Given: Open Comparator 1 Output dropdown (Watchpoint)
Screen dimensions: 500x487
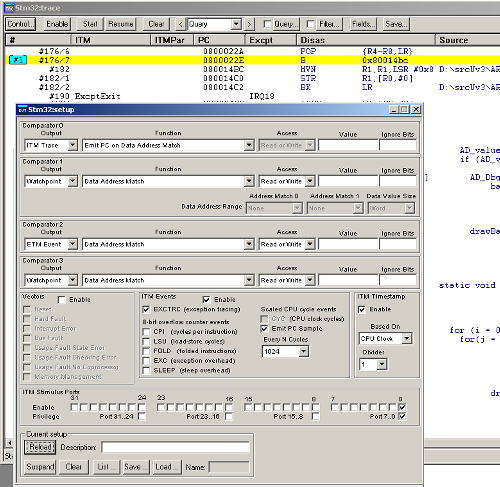Looking at the screenshot, I should click(73, 181).
